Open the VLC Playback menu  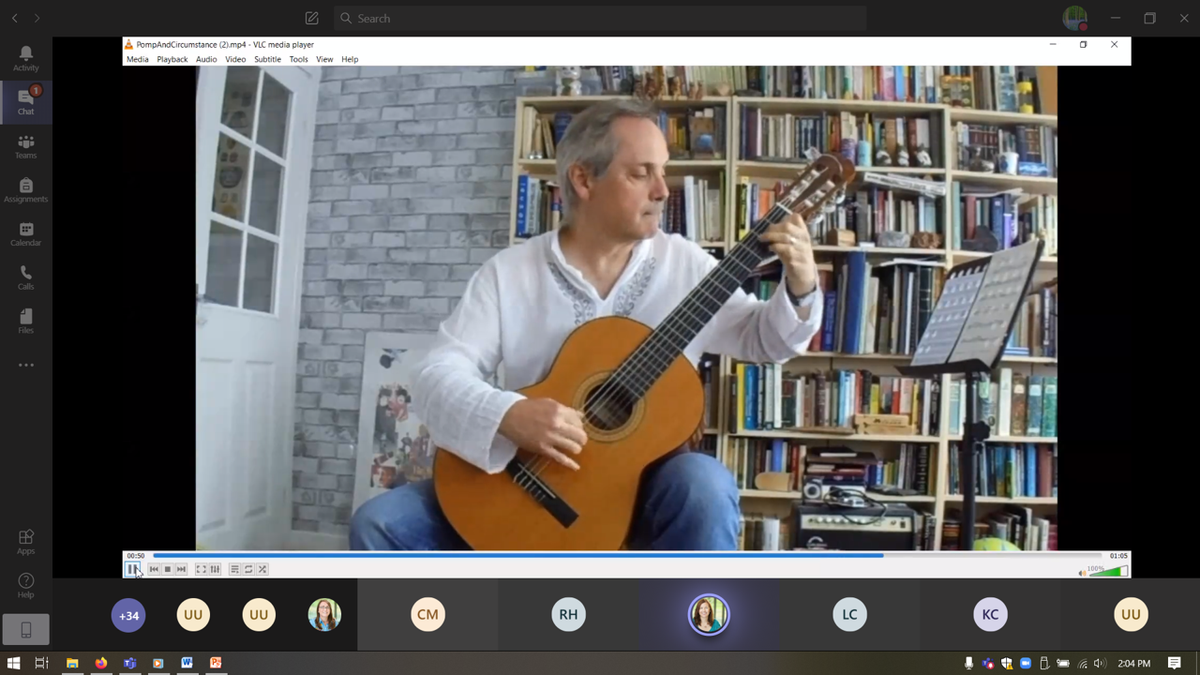pos(172,59)
